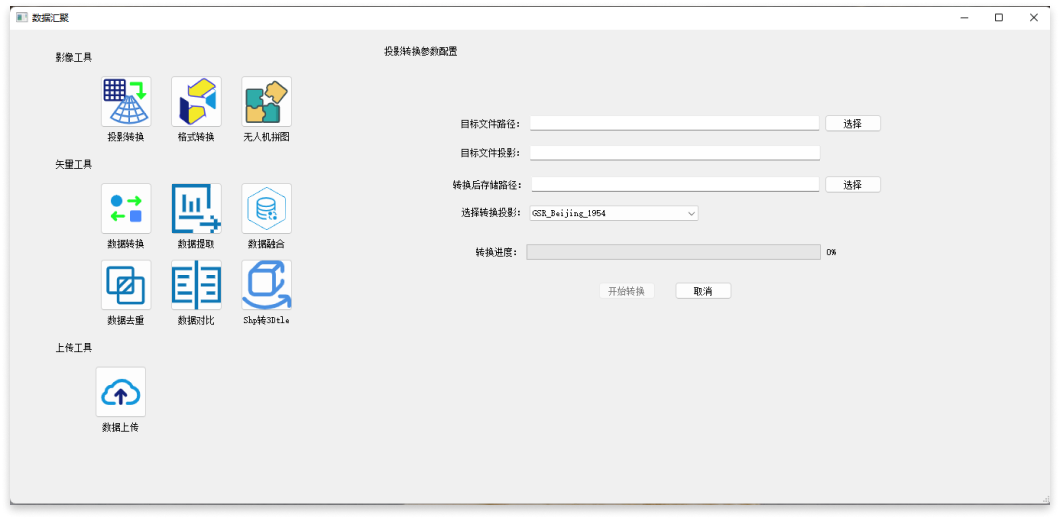Click the 数据提取 data extraction icon
Screen dimensions: 1060x519
pyautogui.click(x=196, y=208)
